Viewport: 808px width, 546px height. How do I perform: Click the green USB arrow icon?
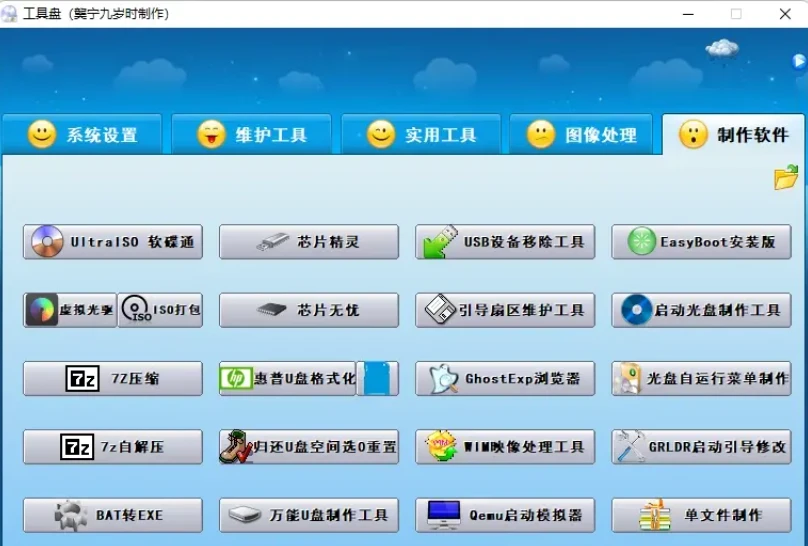pyautogui.click(x=439, y=241)
